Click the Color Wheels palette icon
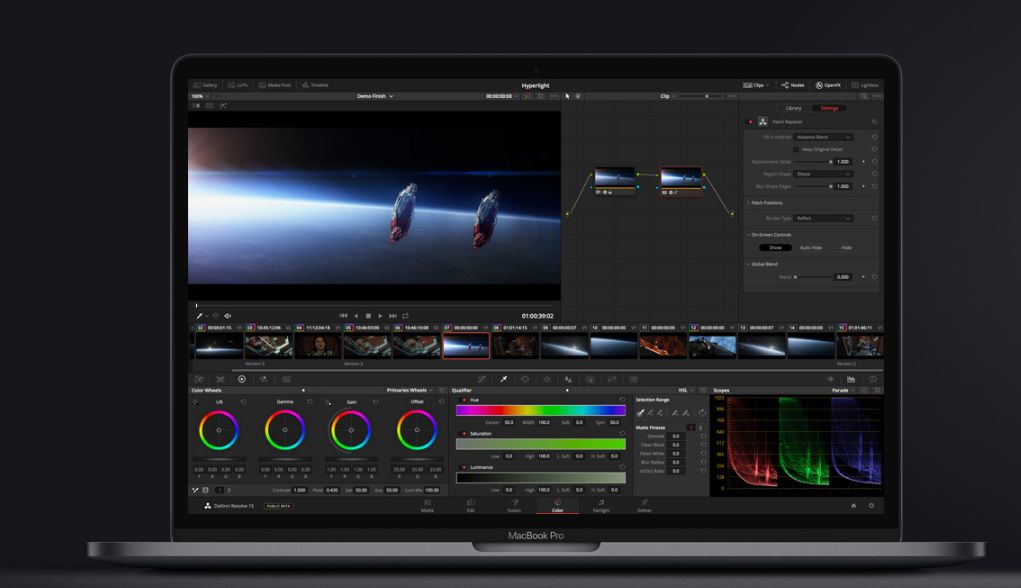The image size is (1021, 588). click(x=241, y=379)
